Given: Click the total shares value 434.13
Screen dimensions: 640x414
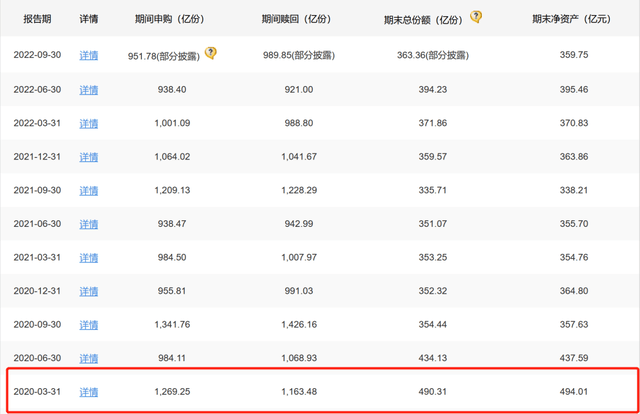Looking at the screenshot, I should (433, 358).
